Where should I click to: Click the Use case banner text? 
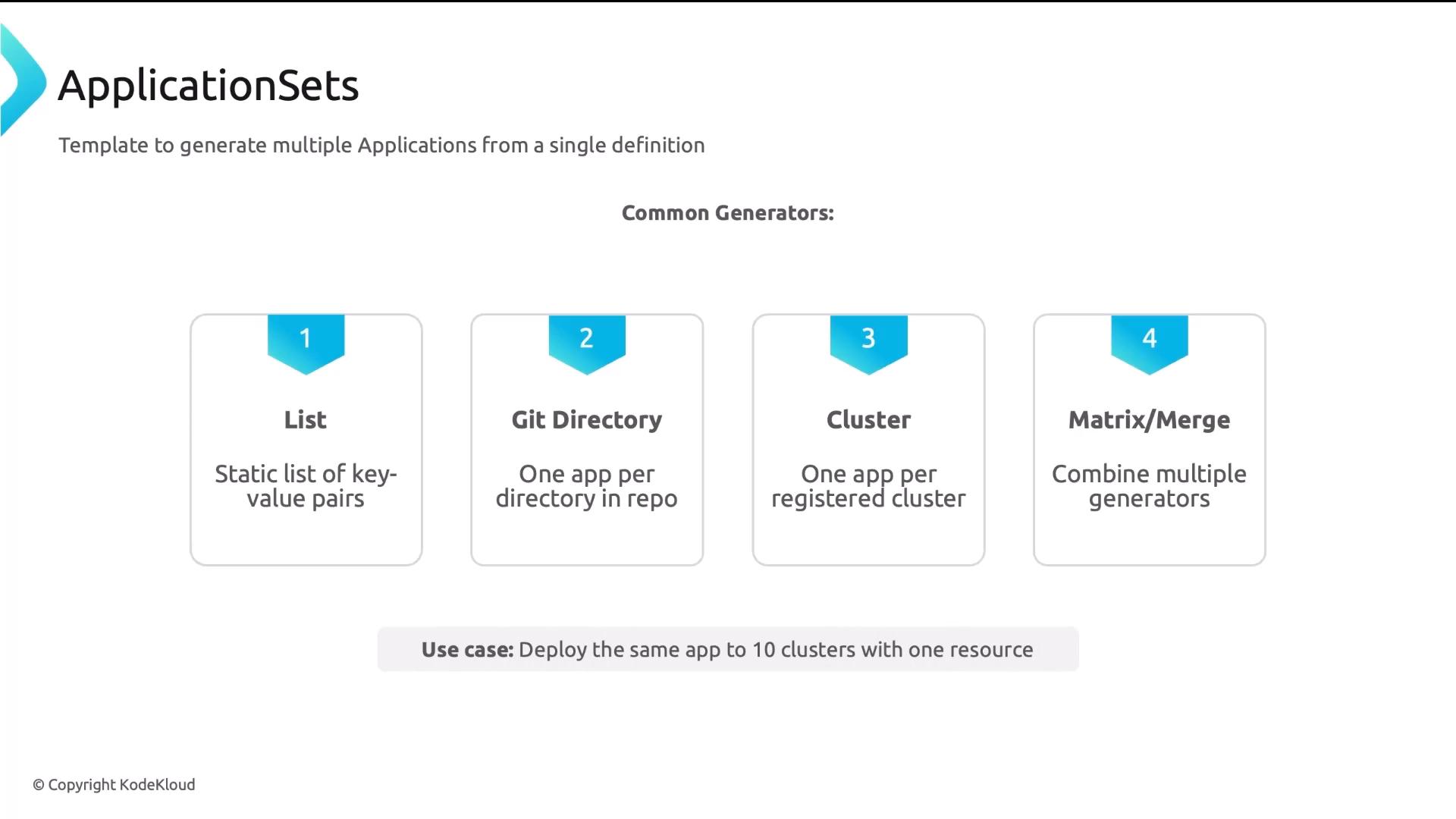728,650
